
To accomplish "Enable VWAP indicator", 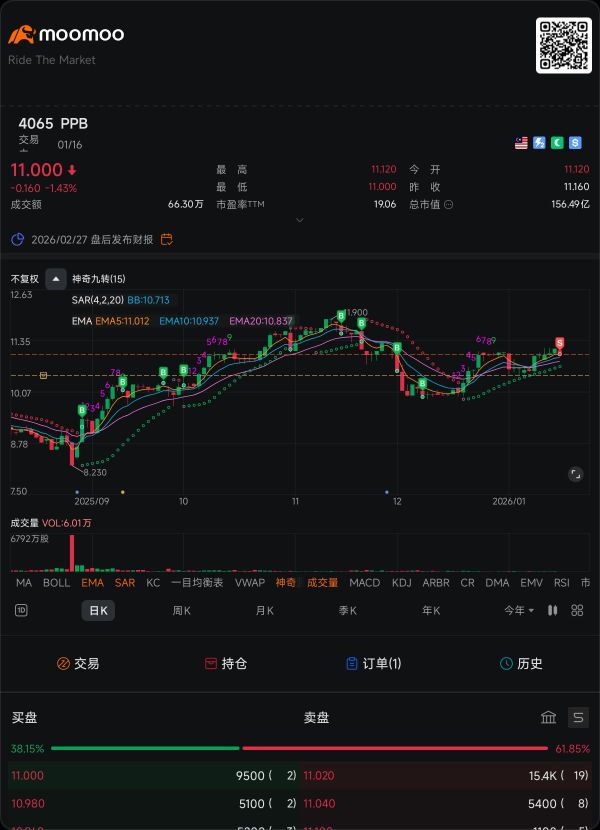I will click(250, 583).
